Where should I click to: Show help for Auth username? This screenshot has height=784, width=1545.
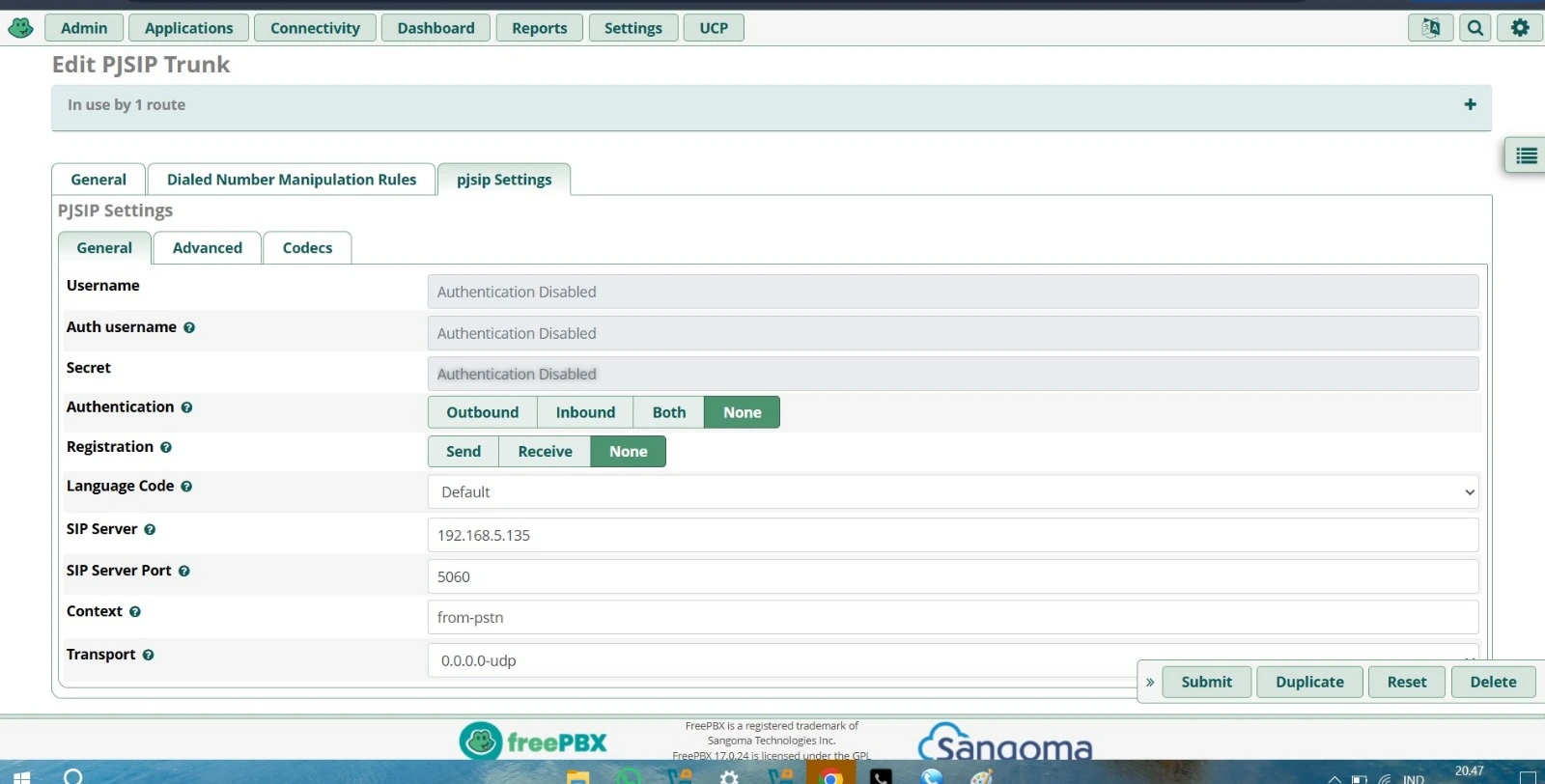pos(189,328)
